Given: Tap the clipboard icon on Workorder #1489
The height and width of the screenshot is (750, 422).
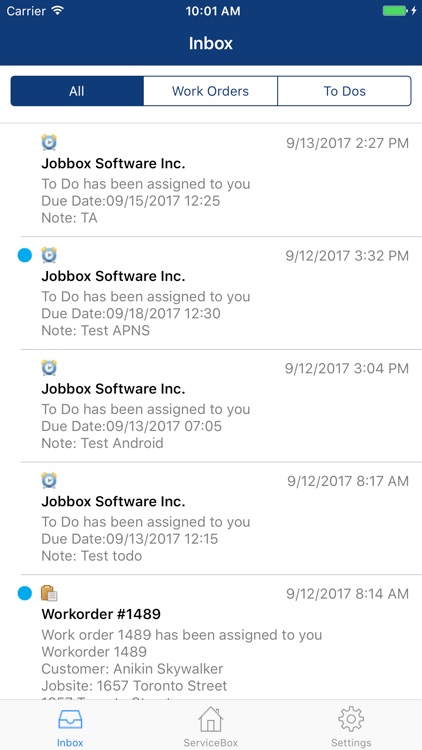Looking at the screenshot, I should point(49,594).
